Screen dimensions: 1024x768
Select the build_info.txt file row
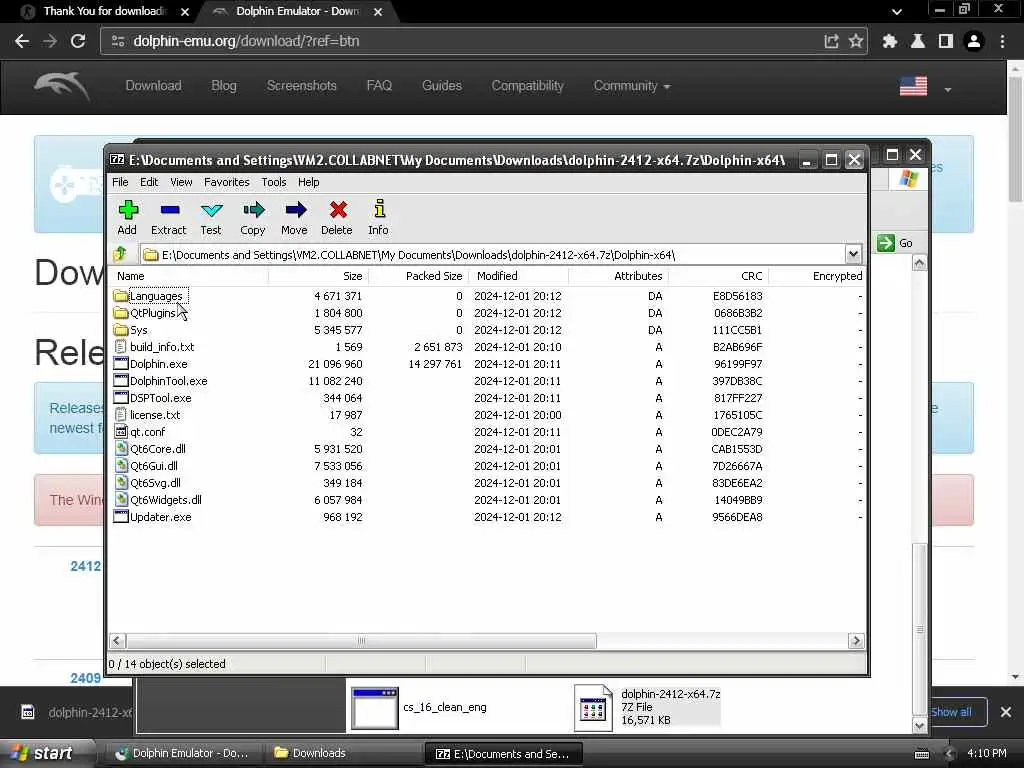[487, 347]
